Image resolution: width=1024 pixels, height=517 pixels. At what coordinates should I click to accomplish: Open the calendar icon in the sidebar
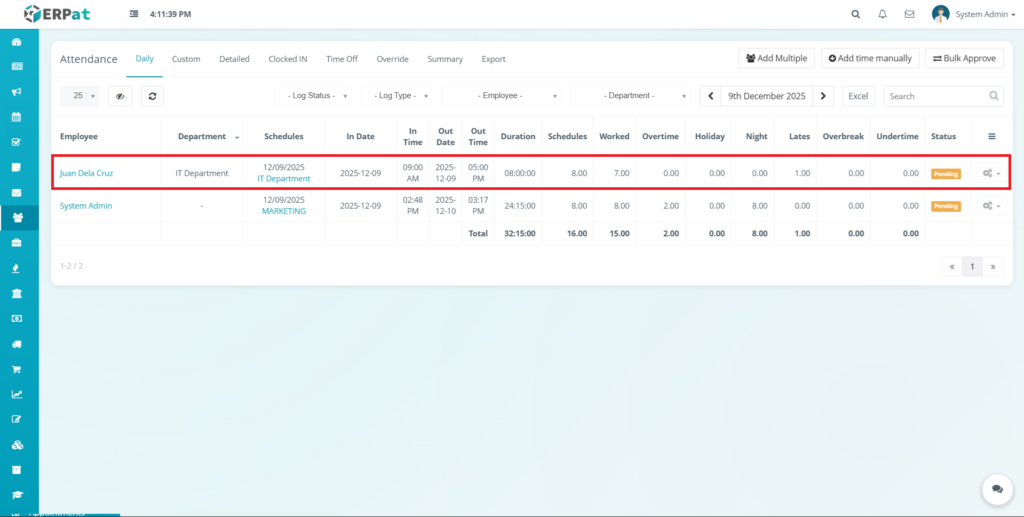point(16,117)
